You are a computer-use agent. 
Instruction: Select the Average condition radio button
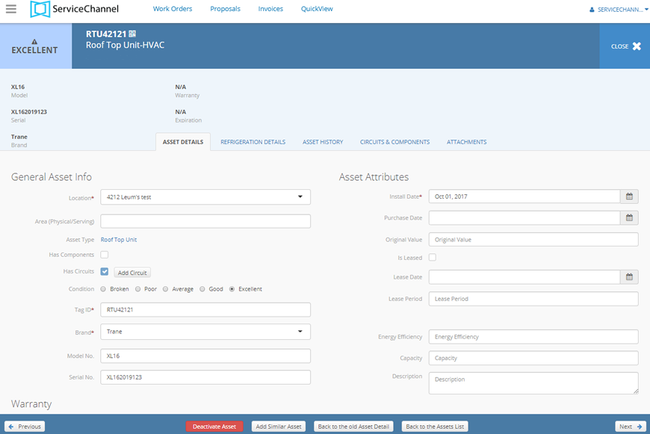click(165, 289)
